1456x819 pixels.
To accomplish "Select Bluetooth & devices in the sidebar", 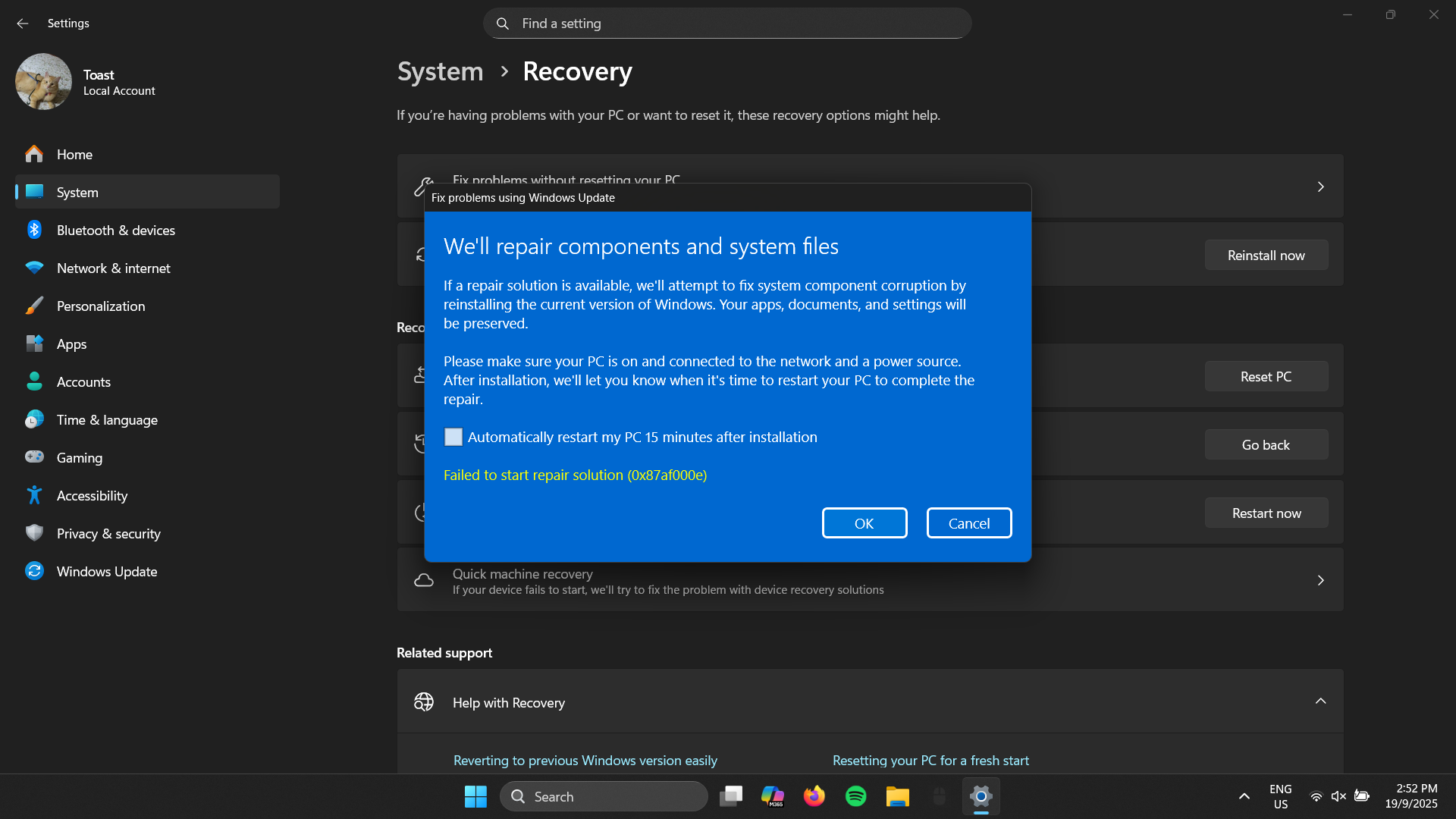I will coord(115,230).
